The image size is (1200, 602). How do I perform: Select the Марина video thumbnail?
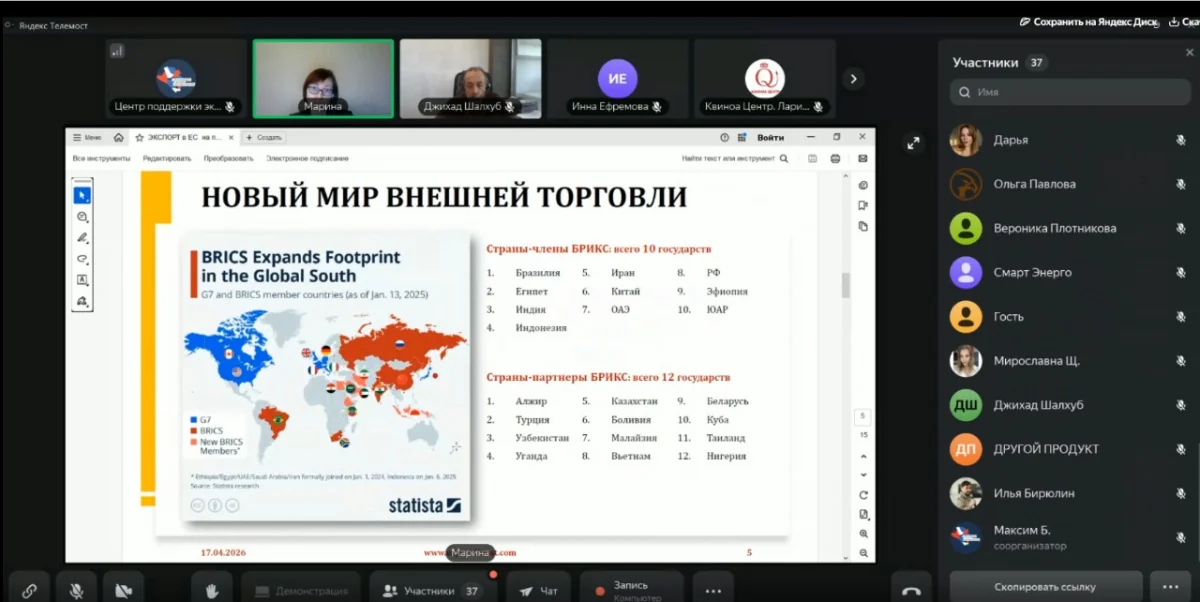[x=323, y=79]
